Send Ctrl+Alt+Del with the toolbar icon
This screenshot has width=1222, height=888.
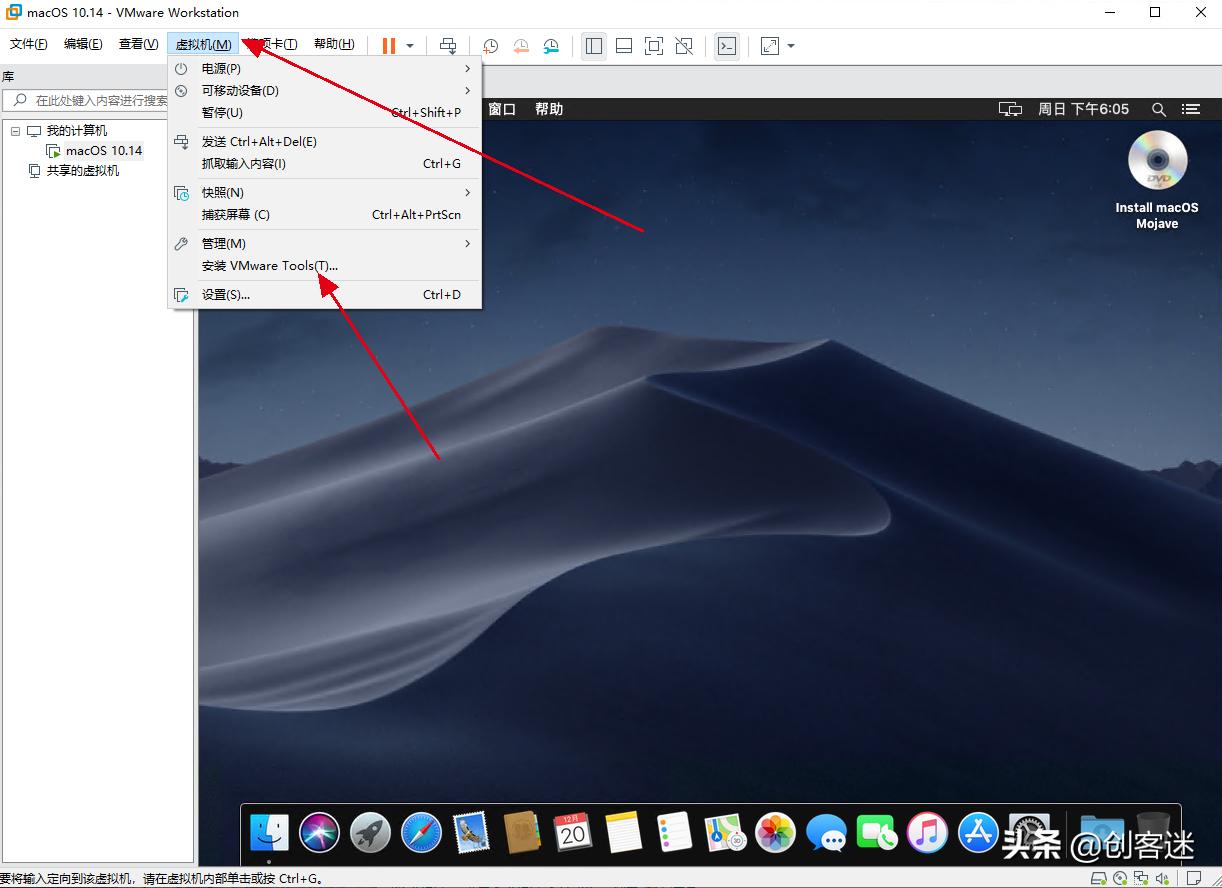[448, 45]
